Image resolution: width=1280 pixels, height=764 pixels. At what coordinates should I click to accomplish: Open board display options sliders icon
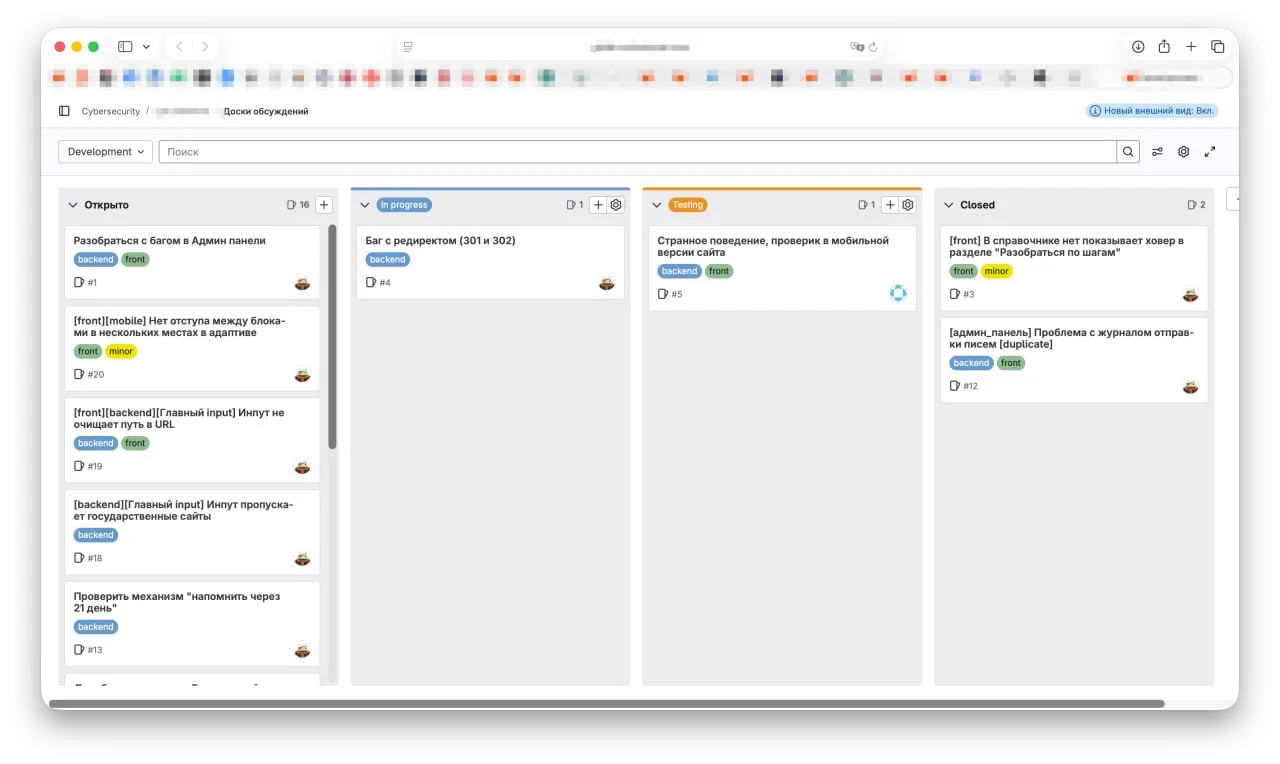coord(1157,152)
